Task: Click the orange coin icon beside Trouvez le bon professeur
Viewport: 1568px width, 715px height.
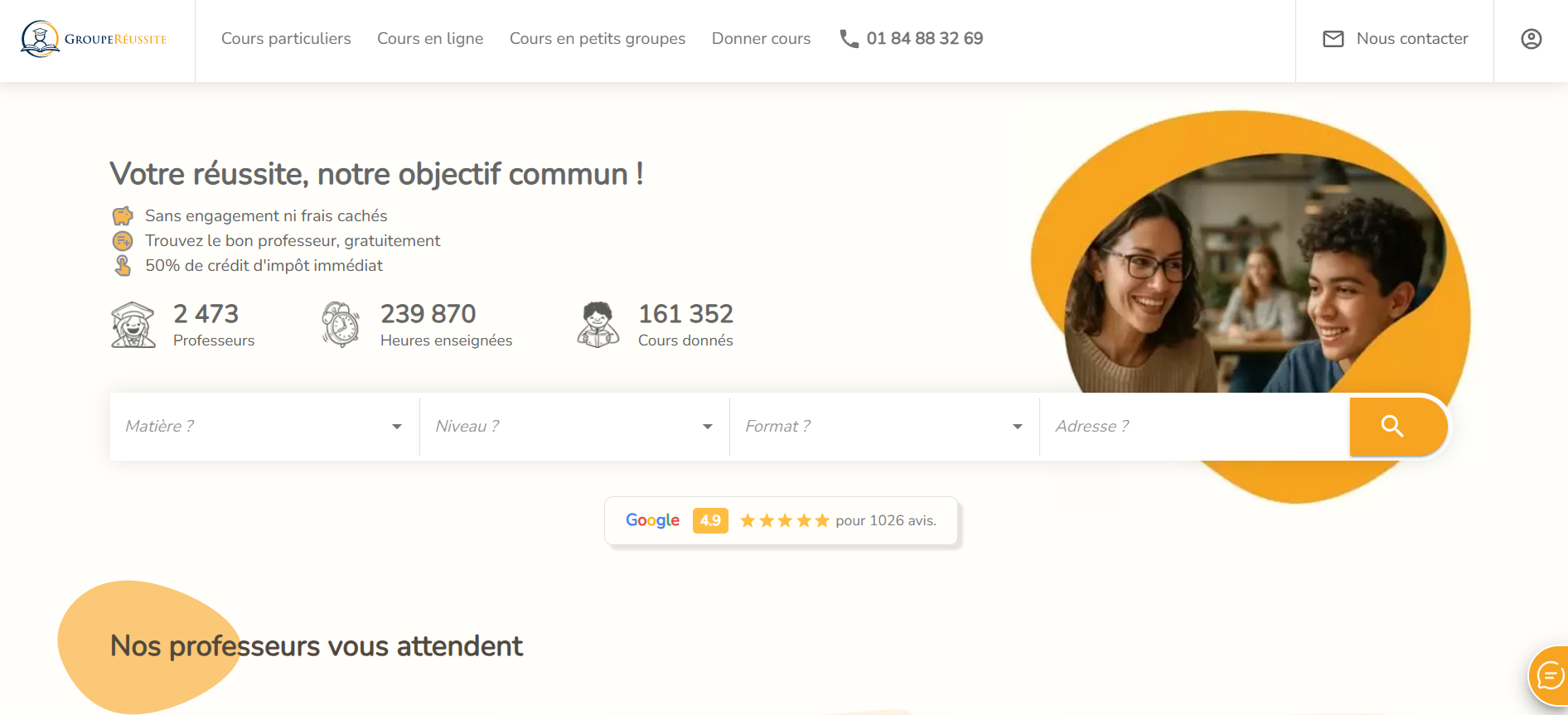Action: tap(123, 241)
